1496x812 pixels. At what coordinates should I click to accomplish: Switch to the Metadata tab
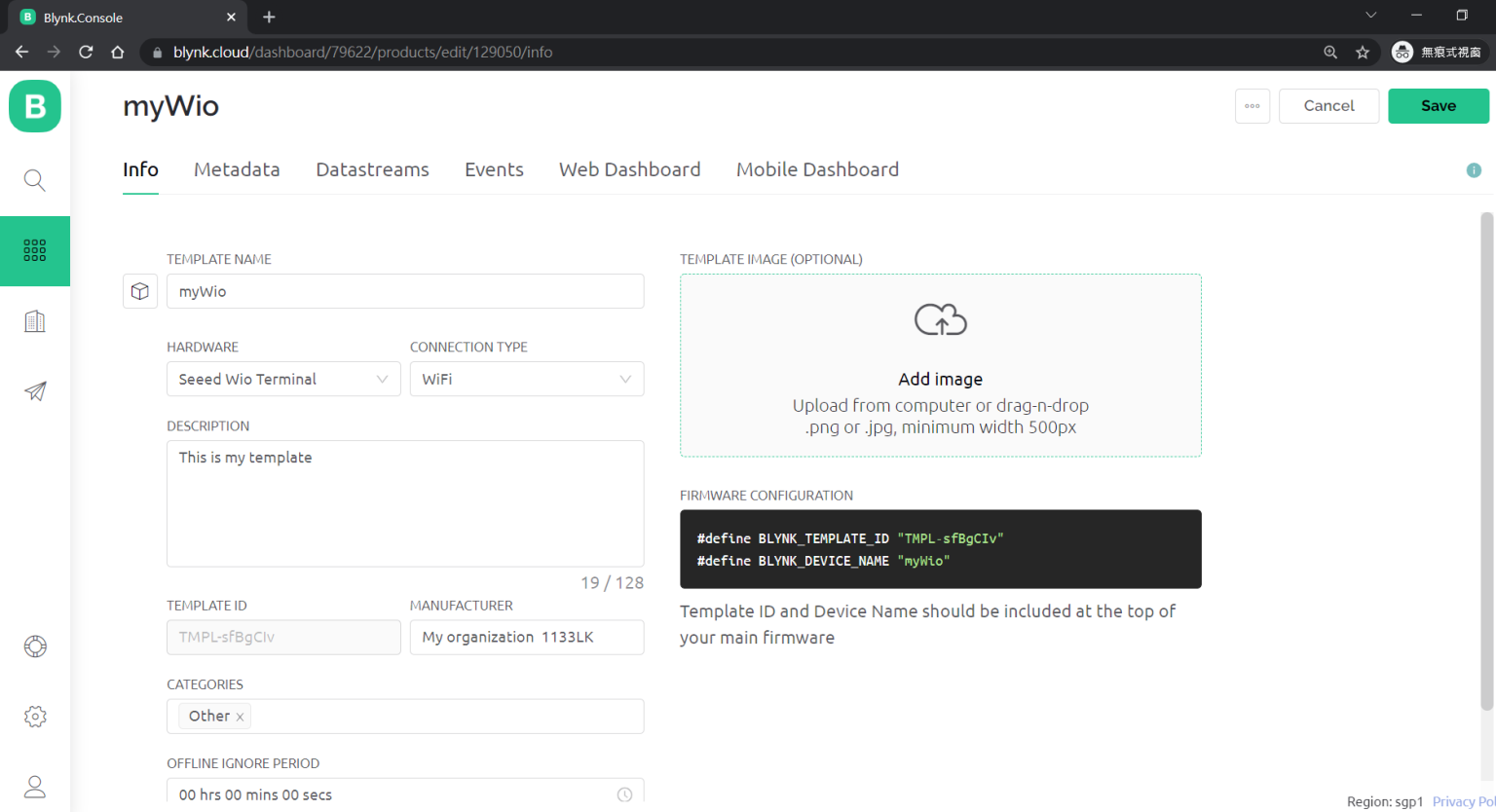coord(237,169)
